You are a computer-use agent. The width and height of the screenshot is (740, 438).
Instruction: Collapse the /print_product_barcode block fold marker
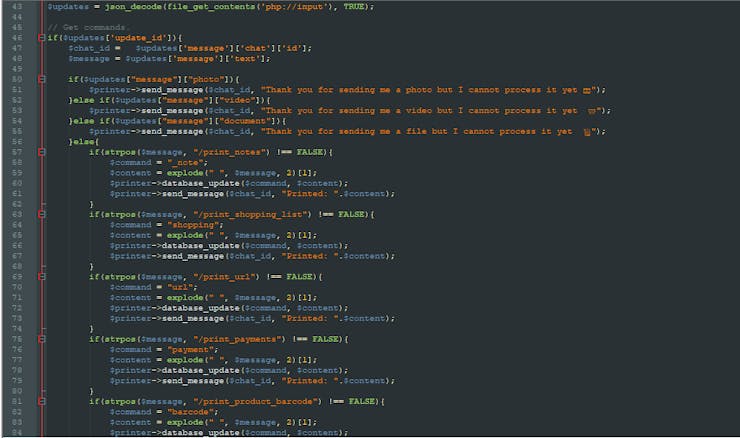coord(42,401)
